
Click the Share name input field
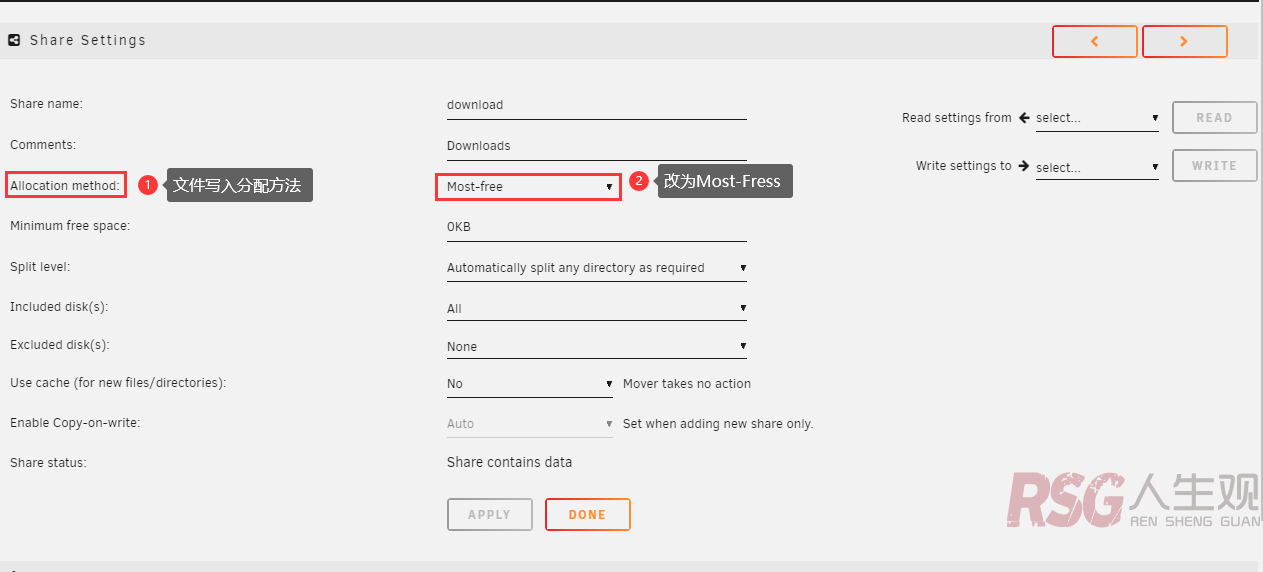[x=597, y=105]
